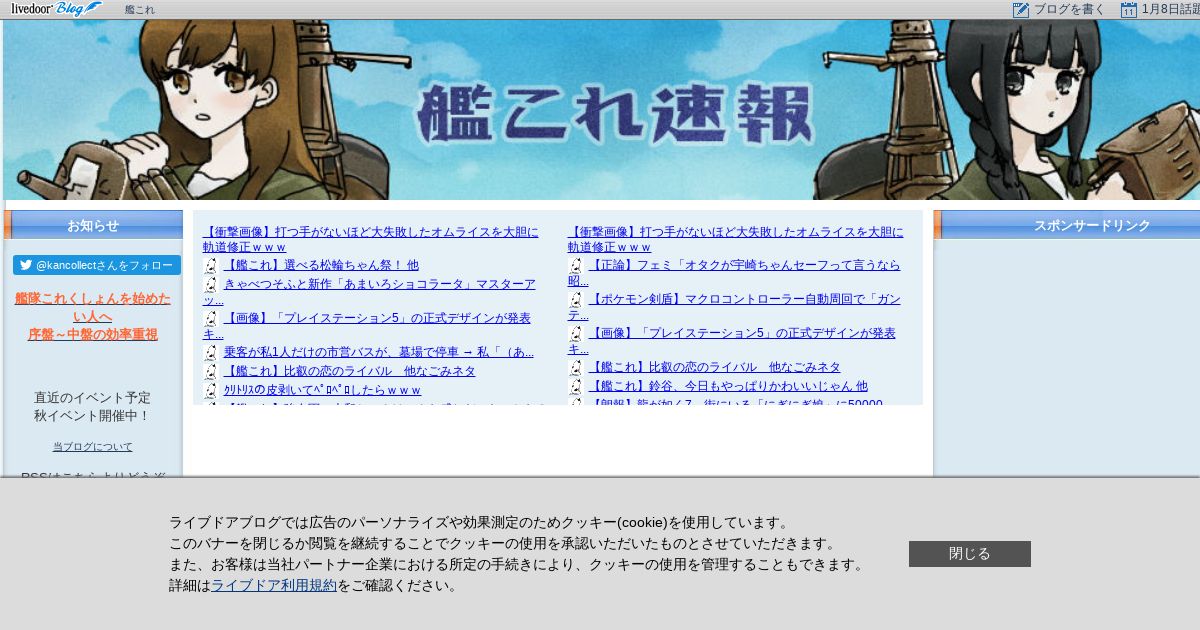Click the icon beside left-column 【画像】プレイステーション5 link
The height and width of the screenshot is (630, 1200).
pyautogui.click(x=211, y=318)
